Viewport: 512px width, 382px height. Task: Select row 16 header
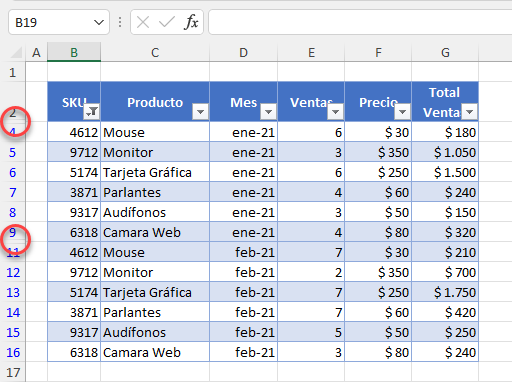point(13,352)
